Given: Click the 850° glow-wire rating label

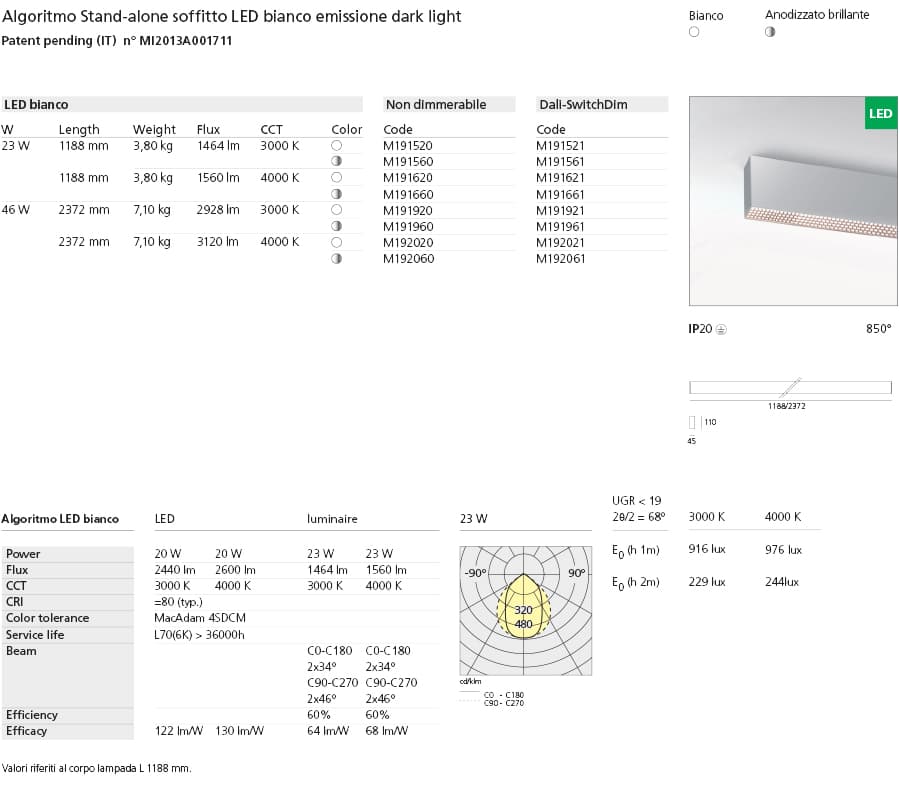Looking at the screenshot, I should point(880,329).
